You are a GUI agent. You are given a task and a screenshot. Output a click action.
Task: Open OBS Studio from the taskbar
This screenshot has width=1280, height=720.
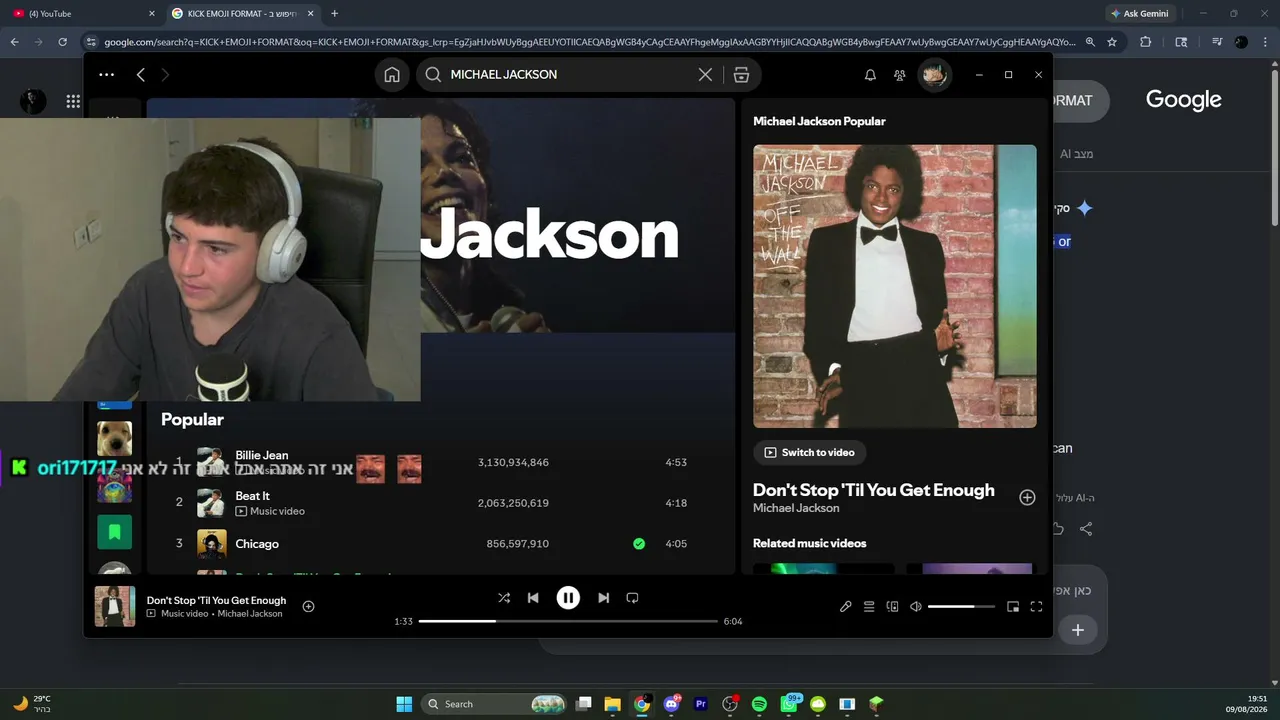click(x=730, y=704)
